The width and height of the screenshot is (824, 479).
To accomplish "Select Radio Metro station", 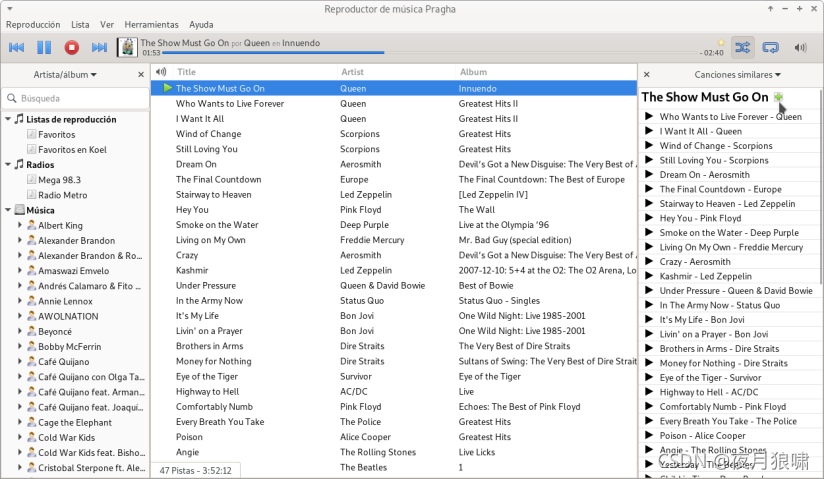I will 63,195.
